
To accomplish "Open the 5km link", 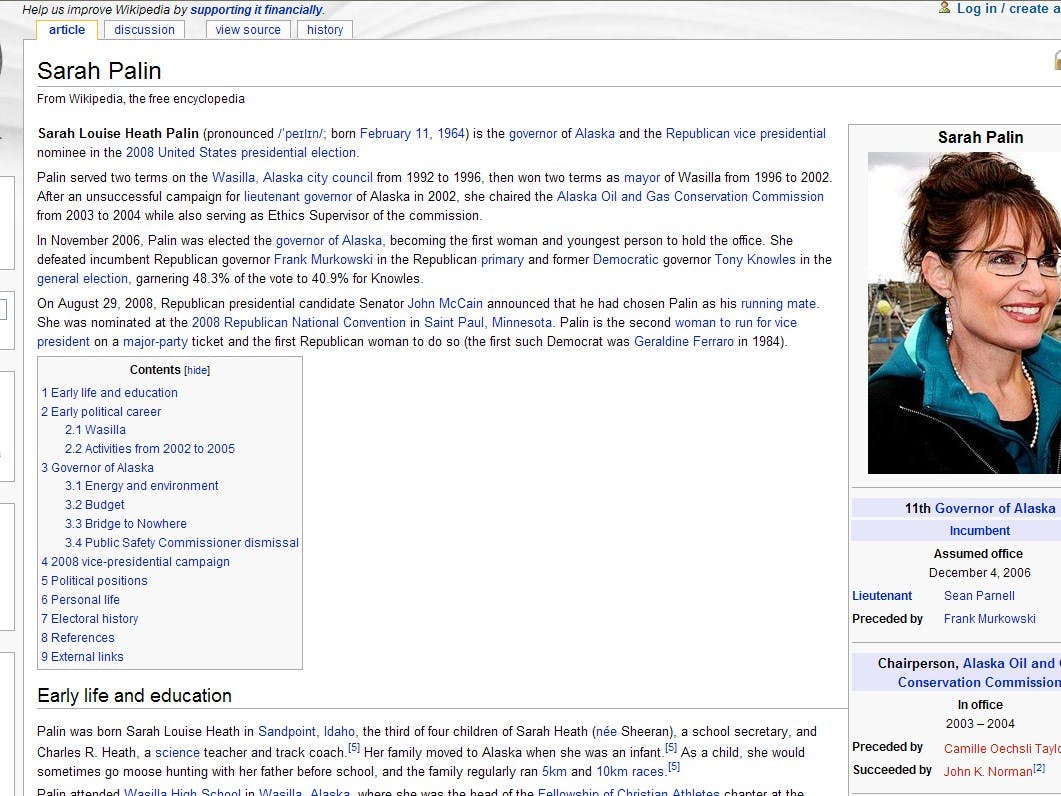I will coord(554,772).
